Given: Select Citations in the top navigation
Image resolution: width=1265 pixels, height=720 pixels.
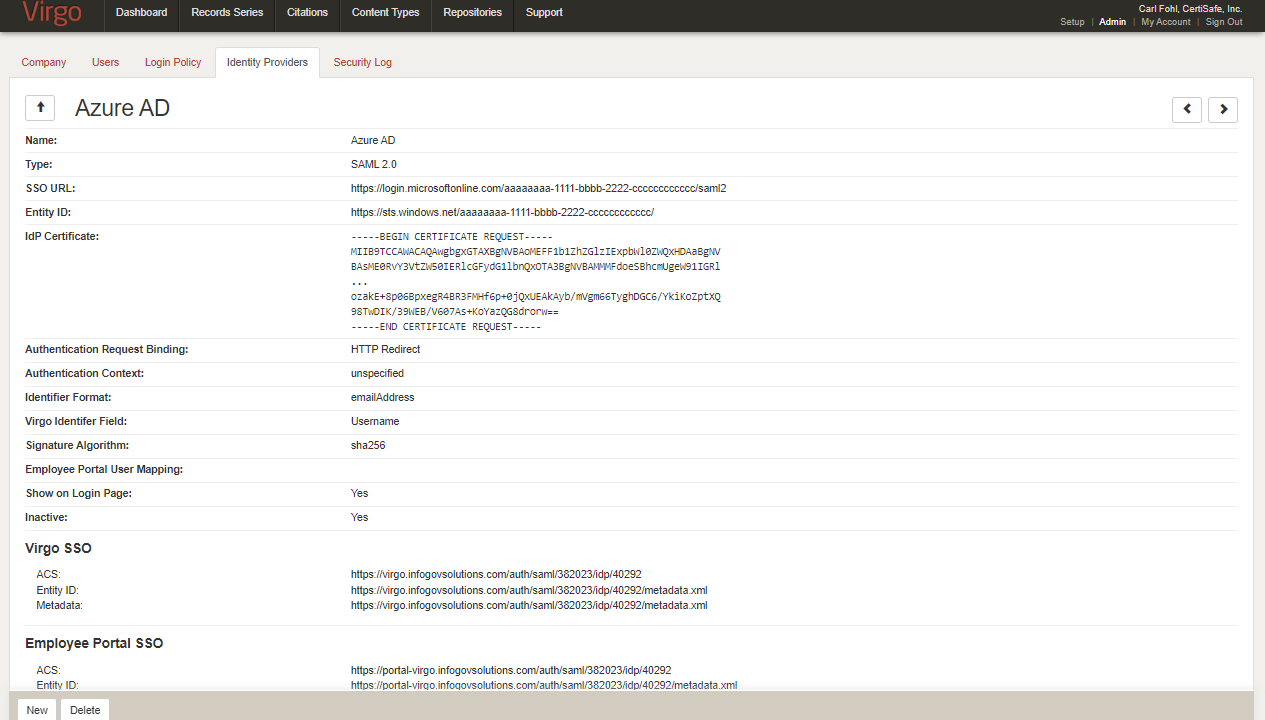Looking at the screenshot, I should (307, 13).
